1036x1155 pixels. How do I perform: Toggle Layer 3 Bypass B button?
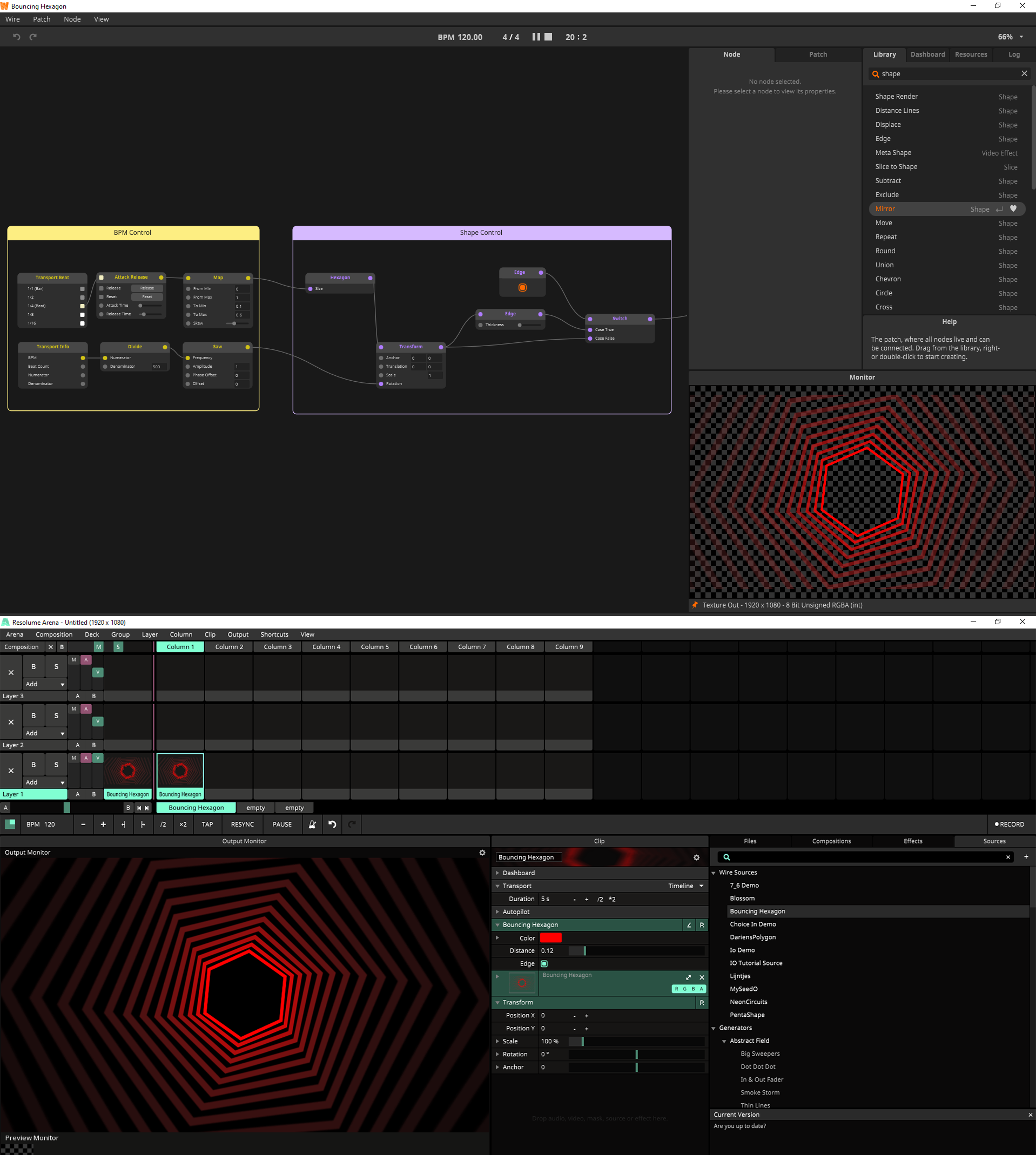tap(33, 666)
